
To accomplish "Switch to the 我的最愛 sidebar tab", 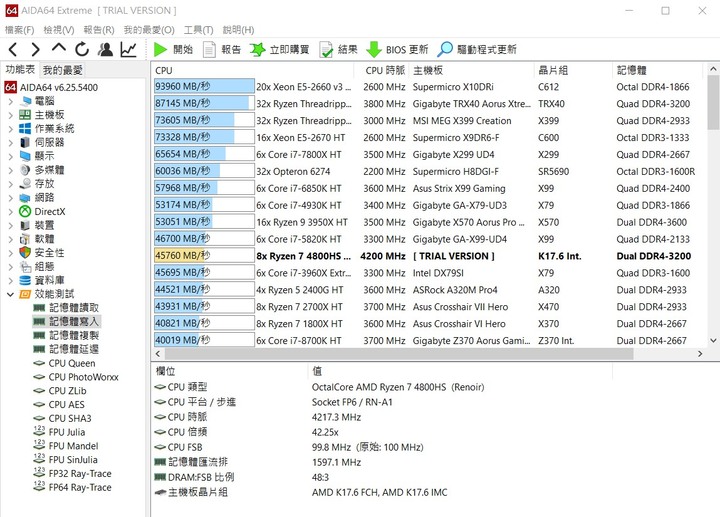I will click(62, 70).
